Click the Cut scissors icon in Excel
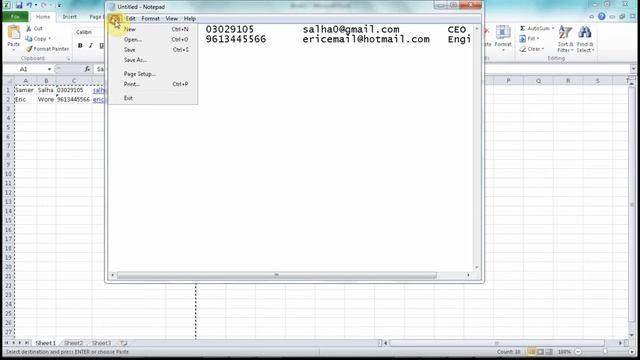Viewport: 640px width, 360px height. click(29, 29)
